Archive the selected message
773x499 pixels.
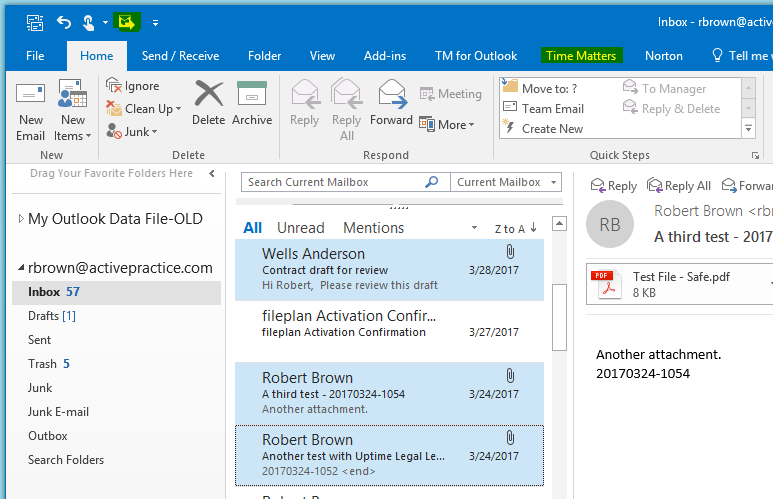tap(252, 103)
